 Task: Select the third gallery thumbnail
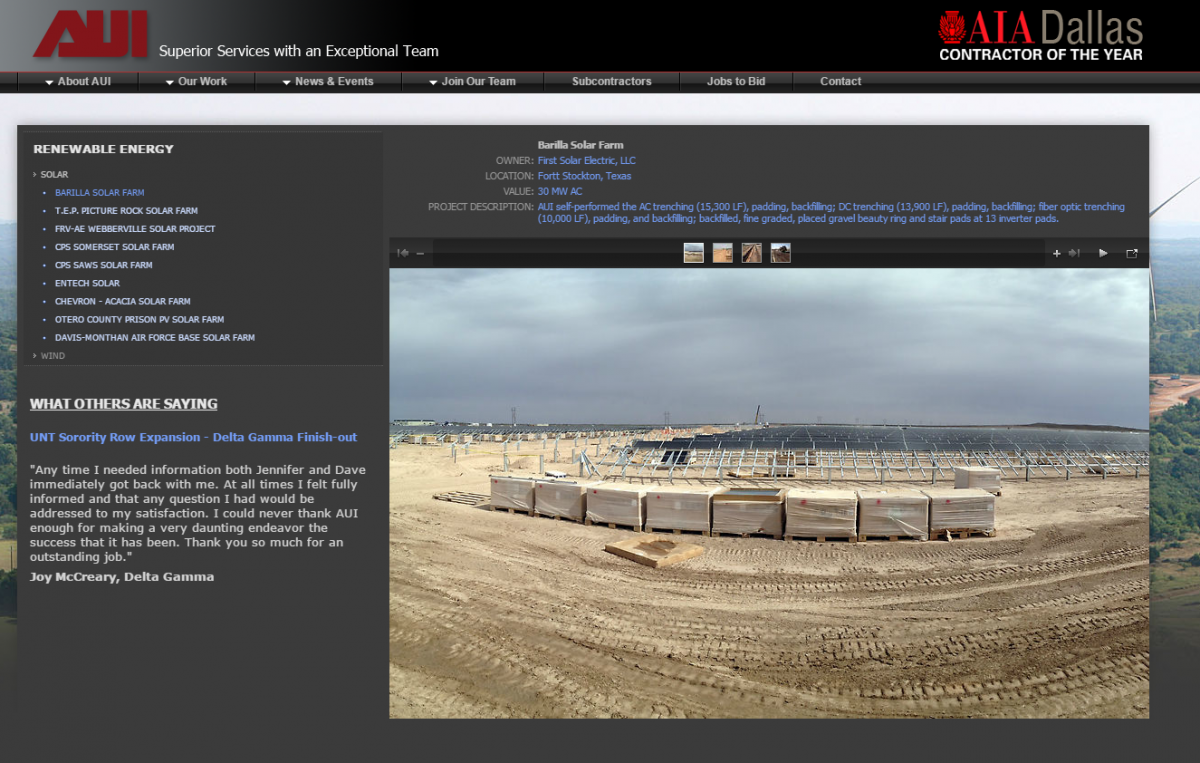[751, 253]
